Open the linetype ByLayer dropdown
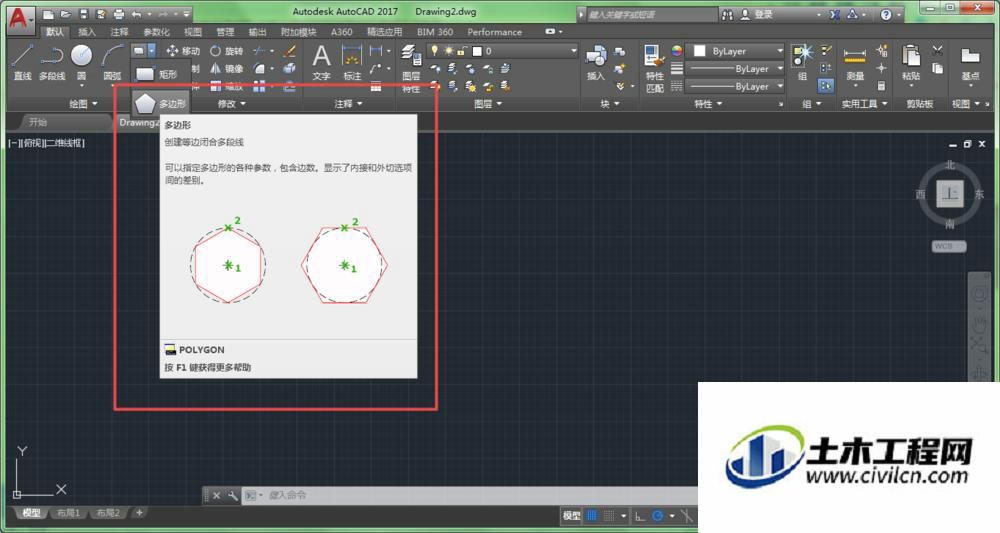This screenshot has height=533, width=1000. (735, 86)
